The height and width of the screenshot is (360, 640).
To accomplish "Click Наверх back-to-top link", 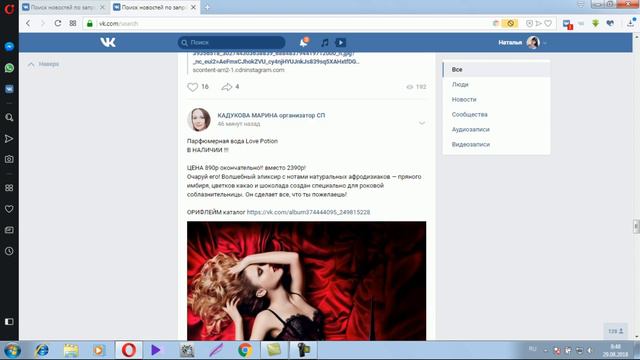I will point(43,64).
